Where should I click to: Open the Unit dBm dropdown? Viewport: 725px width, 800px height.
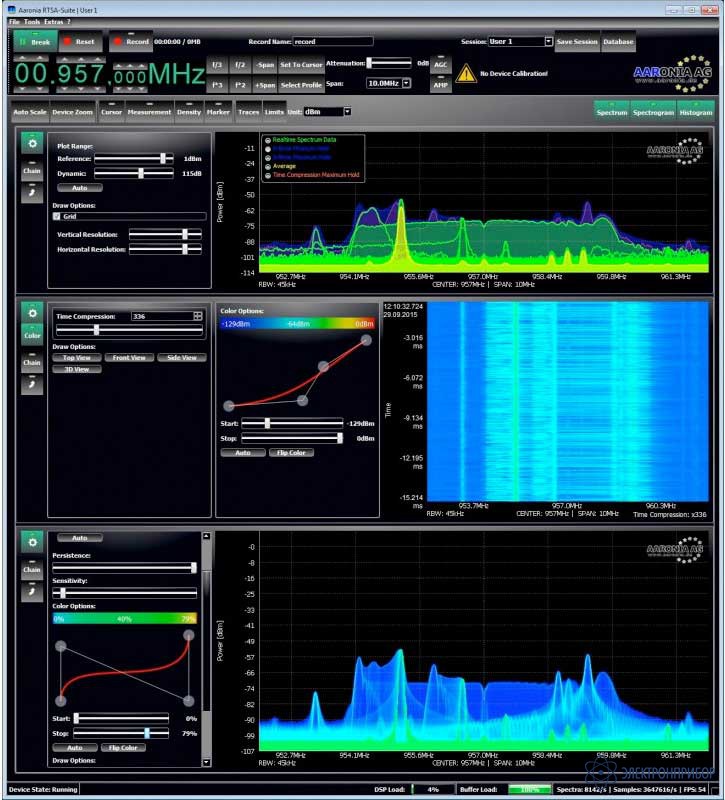tap(347, 112)
